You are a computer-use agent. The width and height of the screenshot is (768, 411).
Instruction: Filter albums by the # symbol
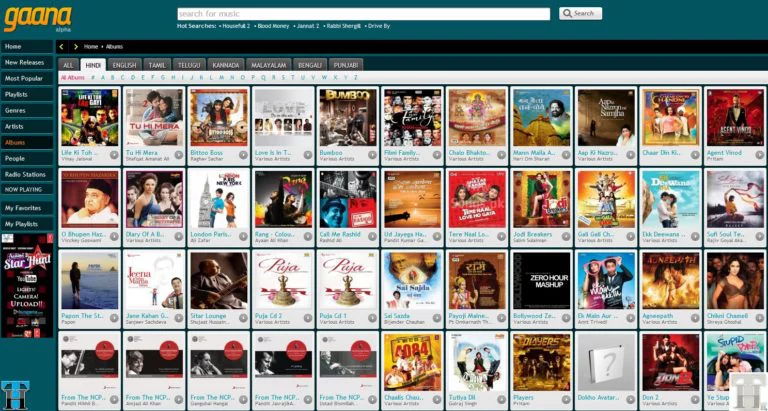tap(93, 77)
